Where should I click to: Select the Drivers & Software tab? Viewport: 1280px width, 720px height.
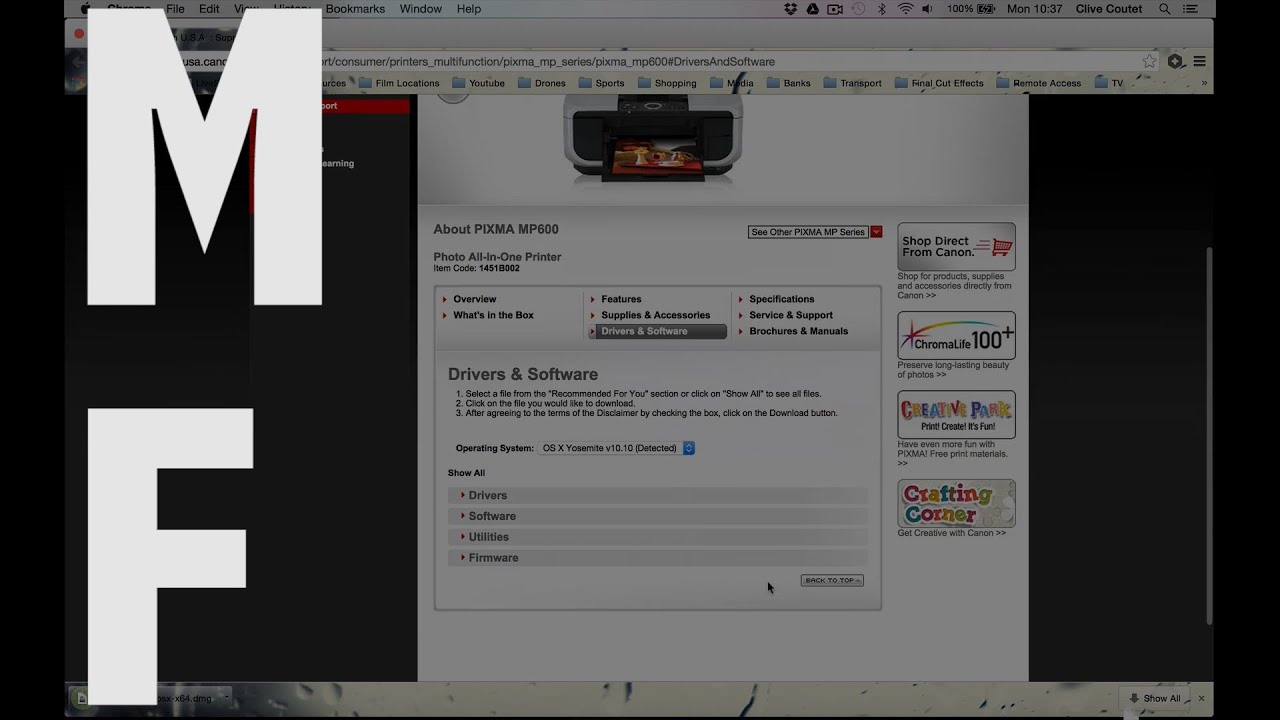[657, 331]
